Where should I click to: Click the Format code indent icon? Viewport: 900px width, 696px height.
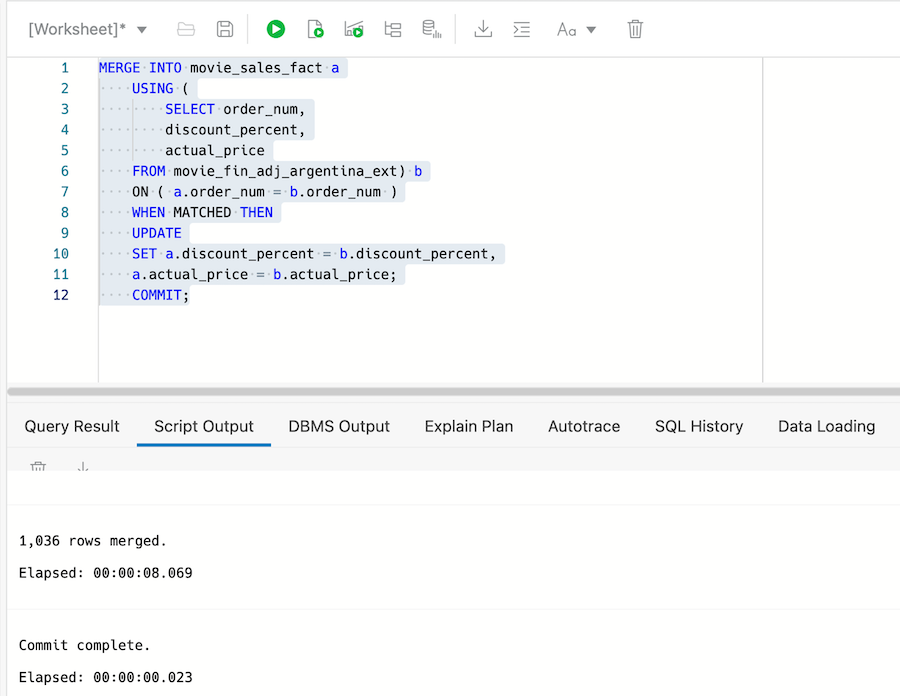click(x=522, y=29)
